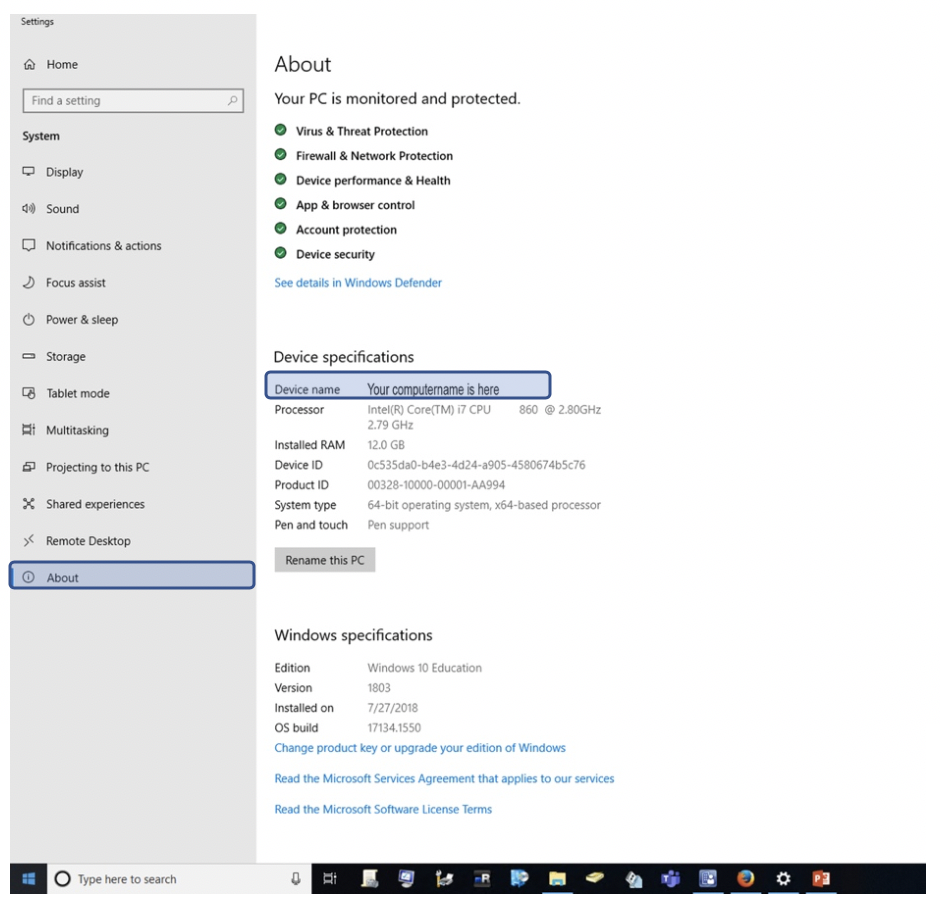Click the search magnifier in Find a setting
Image resolution: width=940 pixels, height=906 pixels.
(232, 100)
